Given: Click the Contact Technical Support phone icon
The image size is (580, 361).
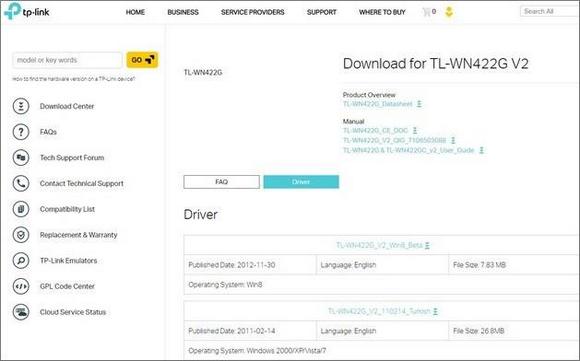Looking at the screenshot, I should tap(21, 183).
